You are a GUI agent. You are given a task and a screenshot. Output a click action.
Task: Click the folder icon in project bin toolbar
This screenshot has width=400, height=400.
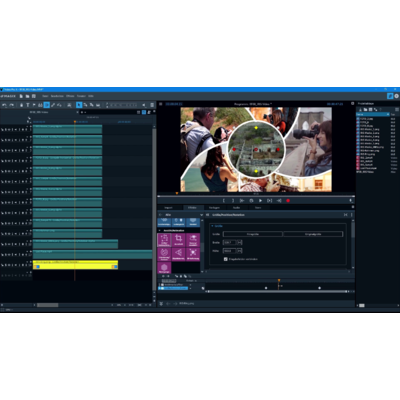click(365, 109)
